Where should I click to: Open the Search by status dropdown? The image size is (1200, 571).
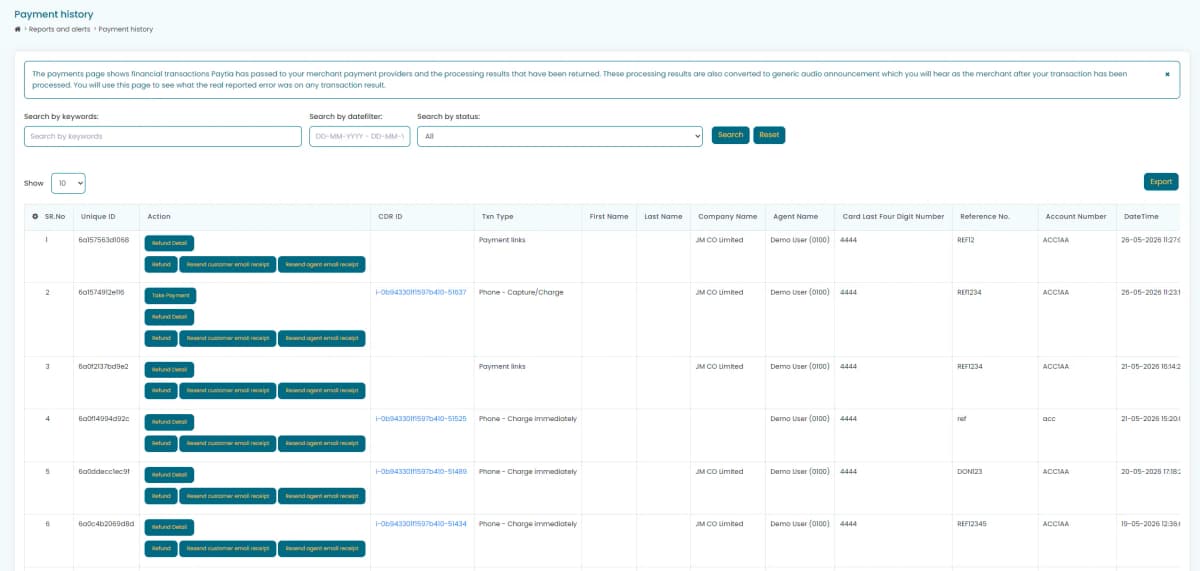tap(560, 136)
